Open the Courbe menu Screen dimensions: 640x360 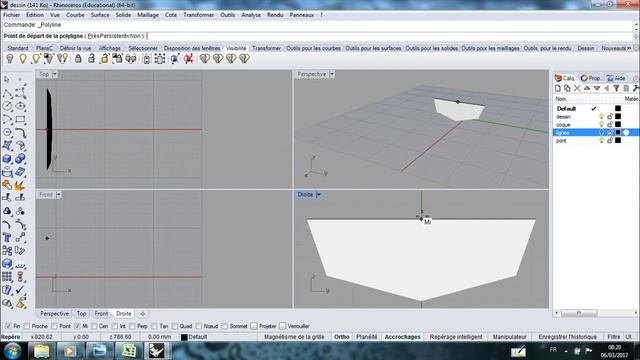(75, 15)
